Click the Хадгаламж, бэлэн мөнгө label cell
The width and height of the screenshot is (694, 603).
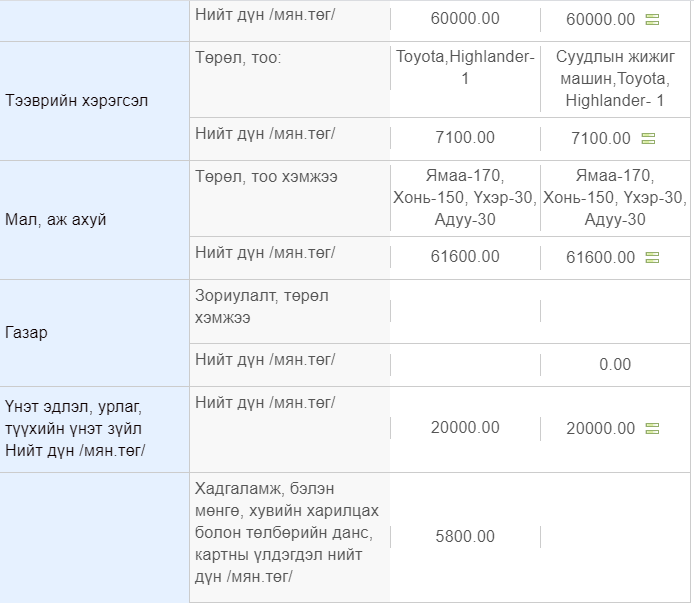point(289,533)
